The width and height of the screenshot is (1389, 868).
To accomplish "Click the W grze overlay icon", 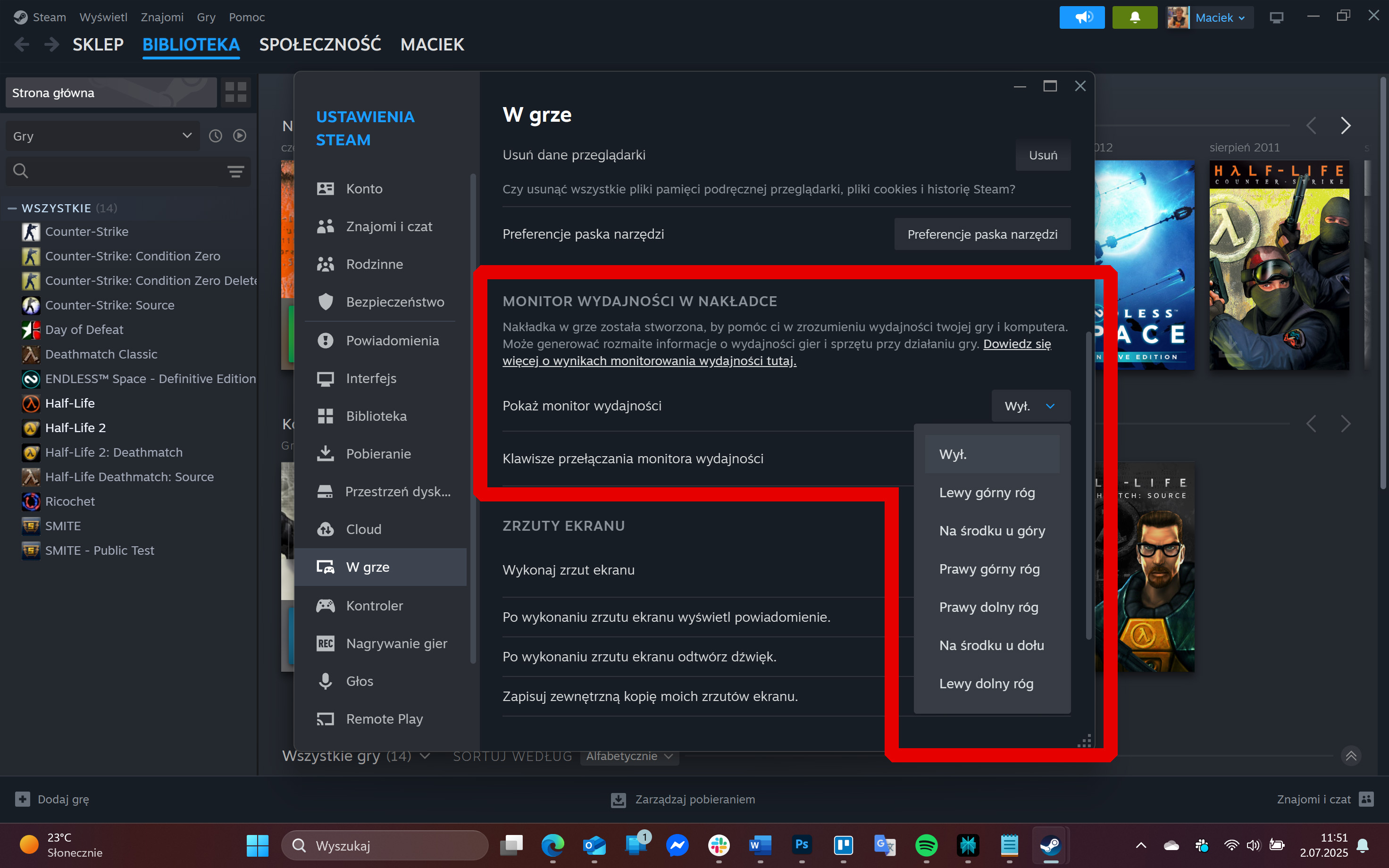I will point(326,567).
